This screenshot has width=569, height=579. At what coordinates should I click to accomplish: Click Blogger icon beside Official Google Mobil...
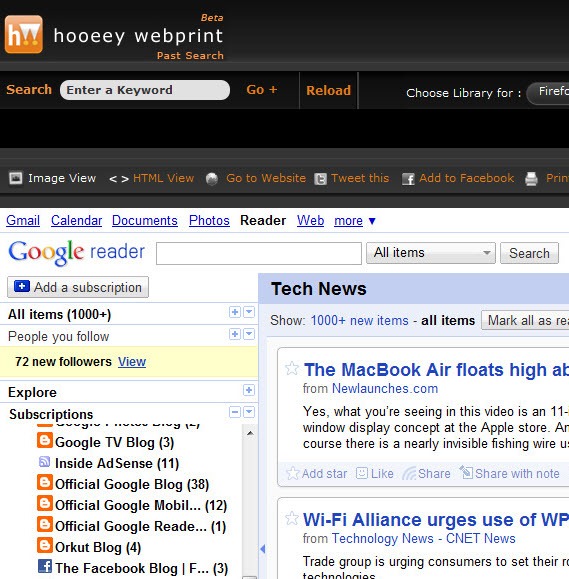(45, 503)
